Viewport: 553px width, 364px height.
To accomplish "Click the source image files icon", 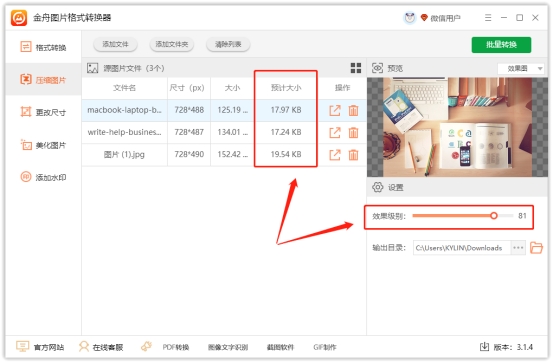I will (92, 68).
